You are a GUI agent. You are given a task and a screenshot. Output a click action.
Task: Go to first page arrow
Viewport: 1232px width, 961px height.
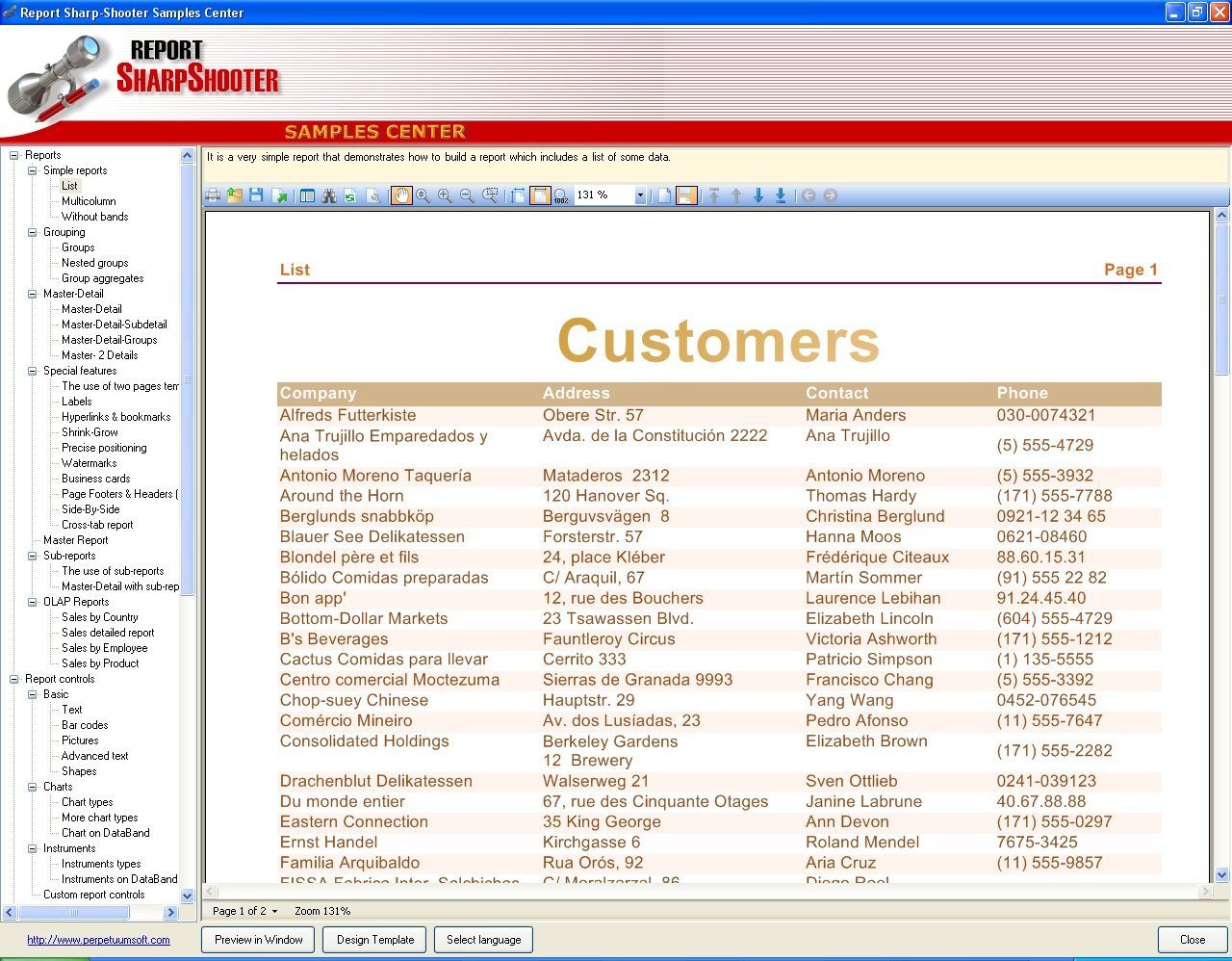pyautogui.click(x=714, y=195)
